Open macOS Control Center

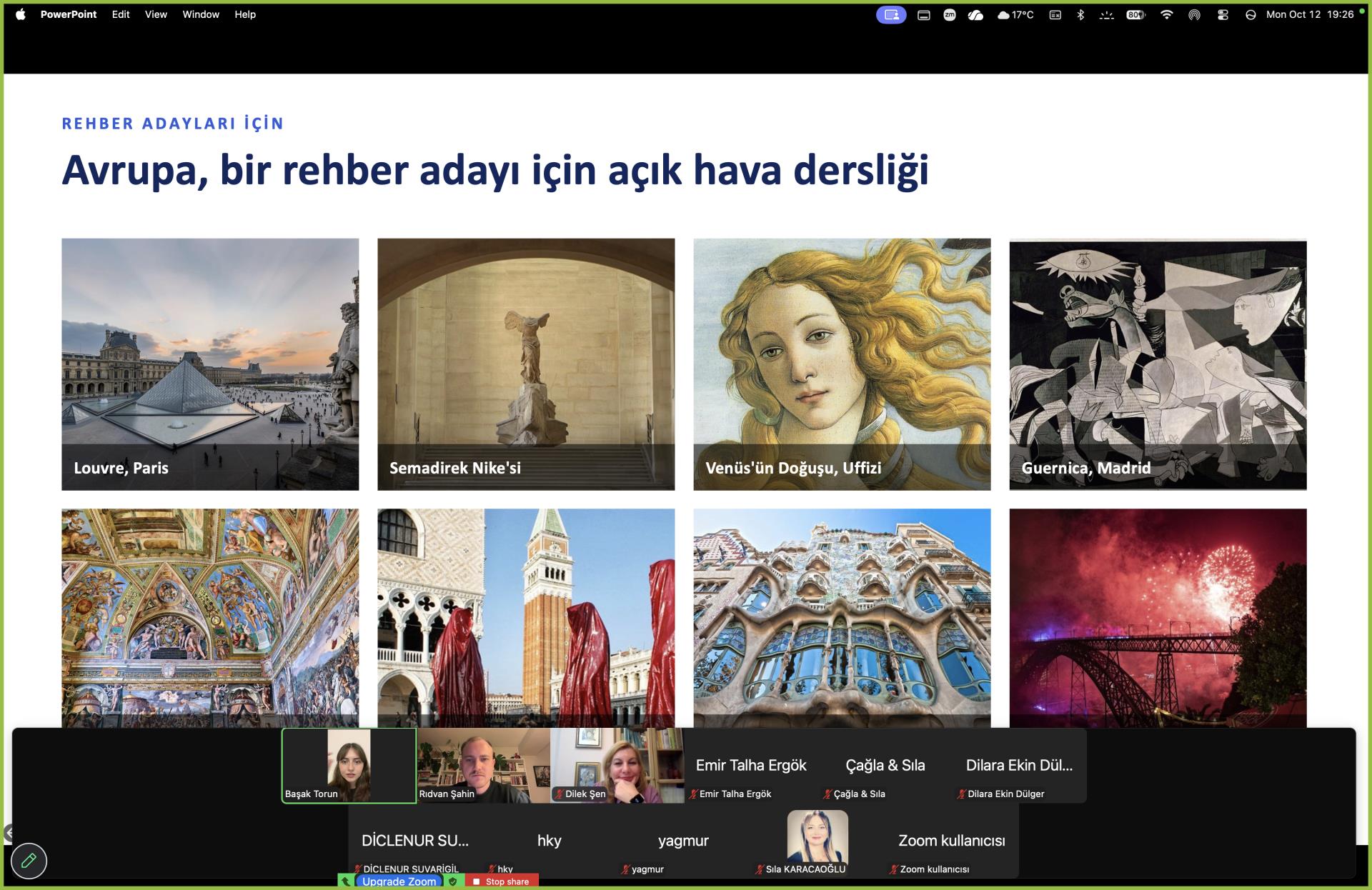click(1223, 15)
